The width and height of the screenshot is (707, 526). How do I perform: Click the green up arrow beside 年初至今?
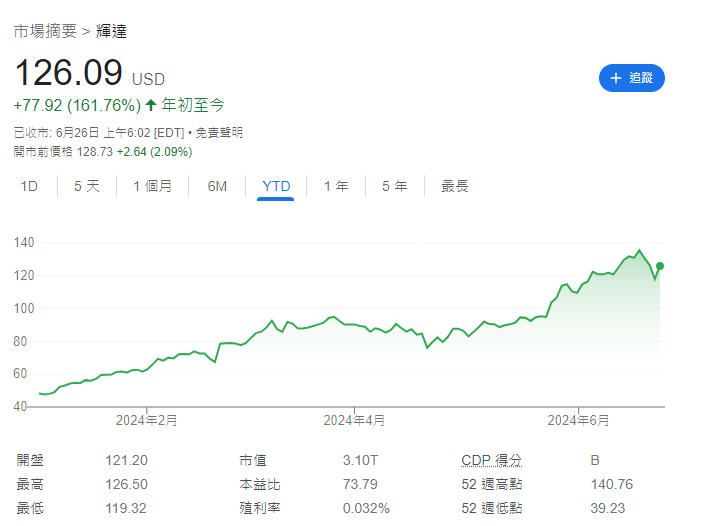pos(151,105)
